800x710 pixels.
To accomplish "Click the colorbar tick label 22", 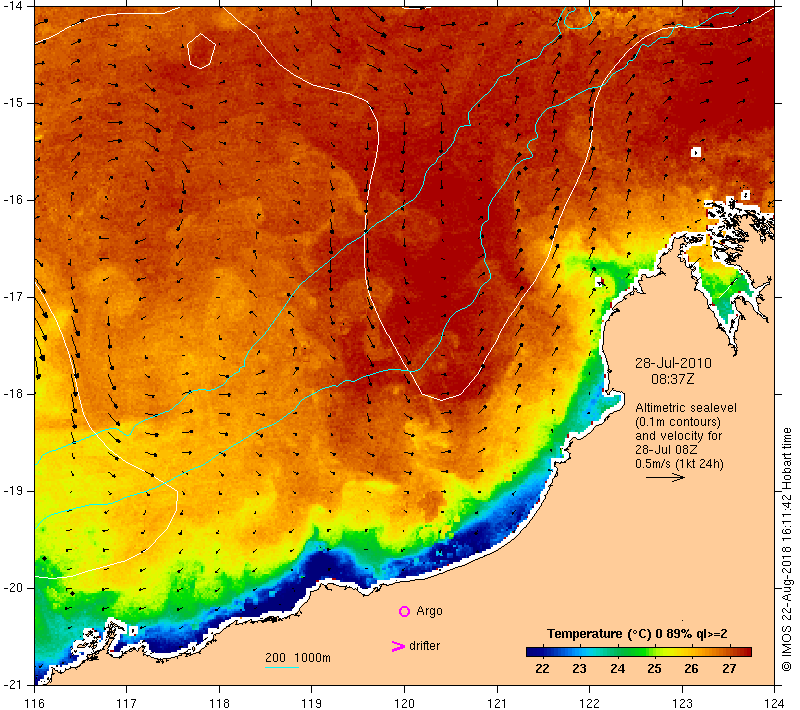I will click(542, 669).
